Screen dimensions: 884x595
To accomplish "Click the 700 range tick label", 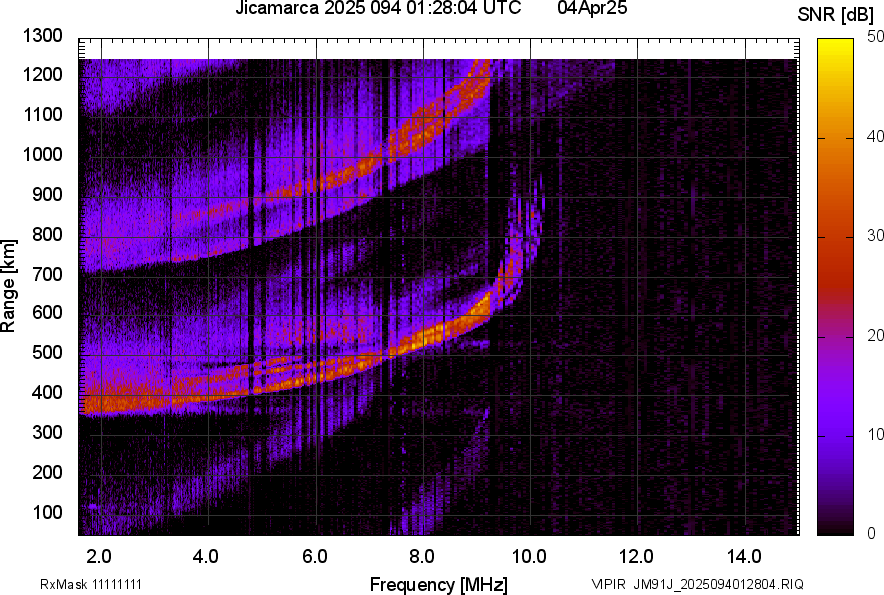I will 47,274.
